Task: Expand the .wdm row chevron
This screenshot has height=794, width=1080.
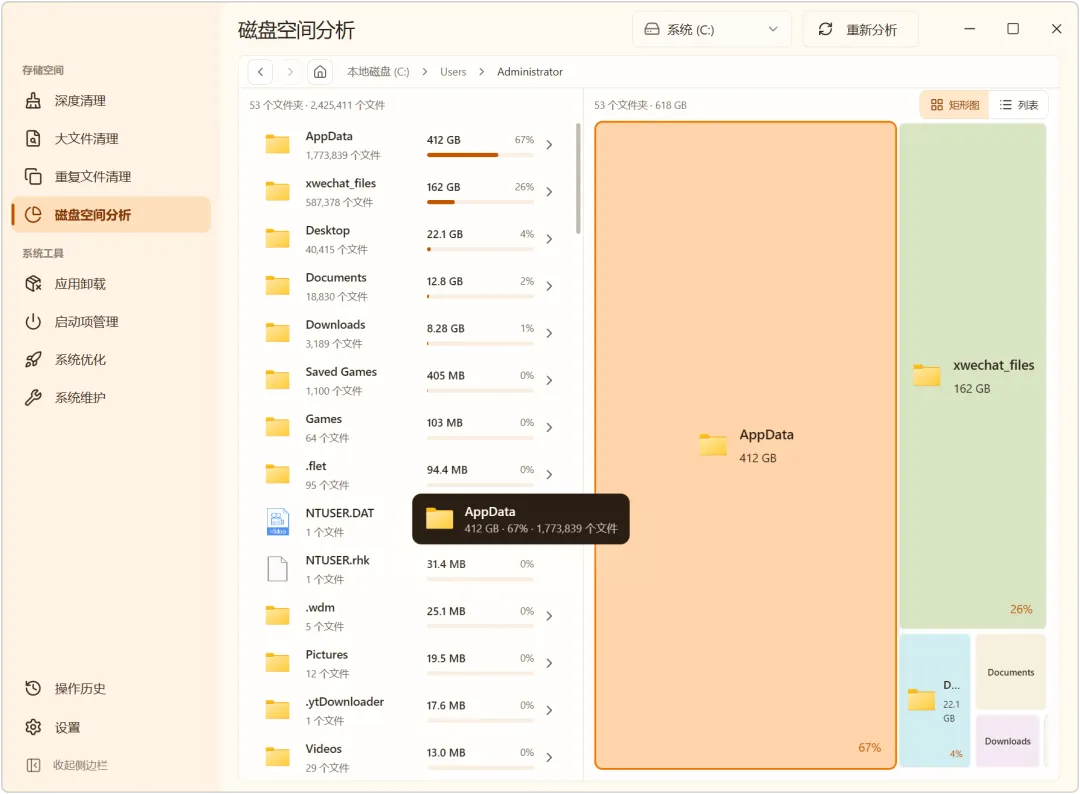Action: click(x=549, y=616)
